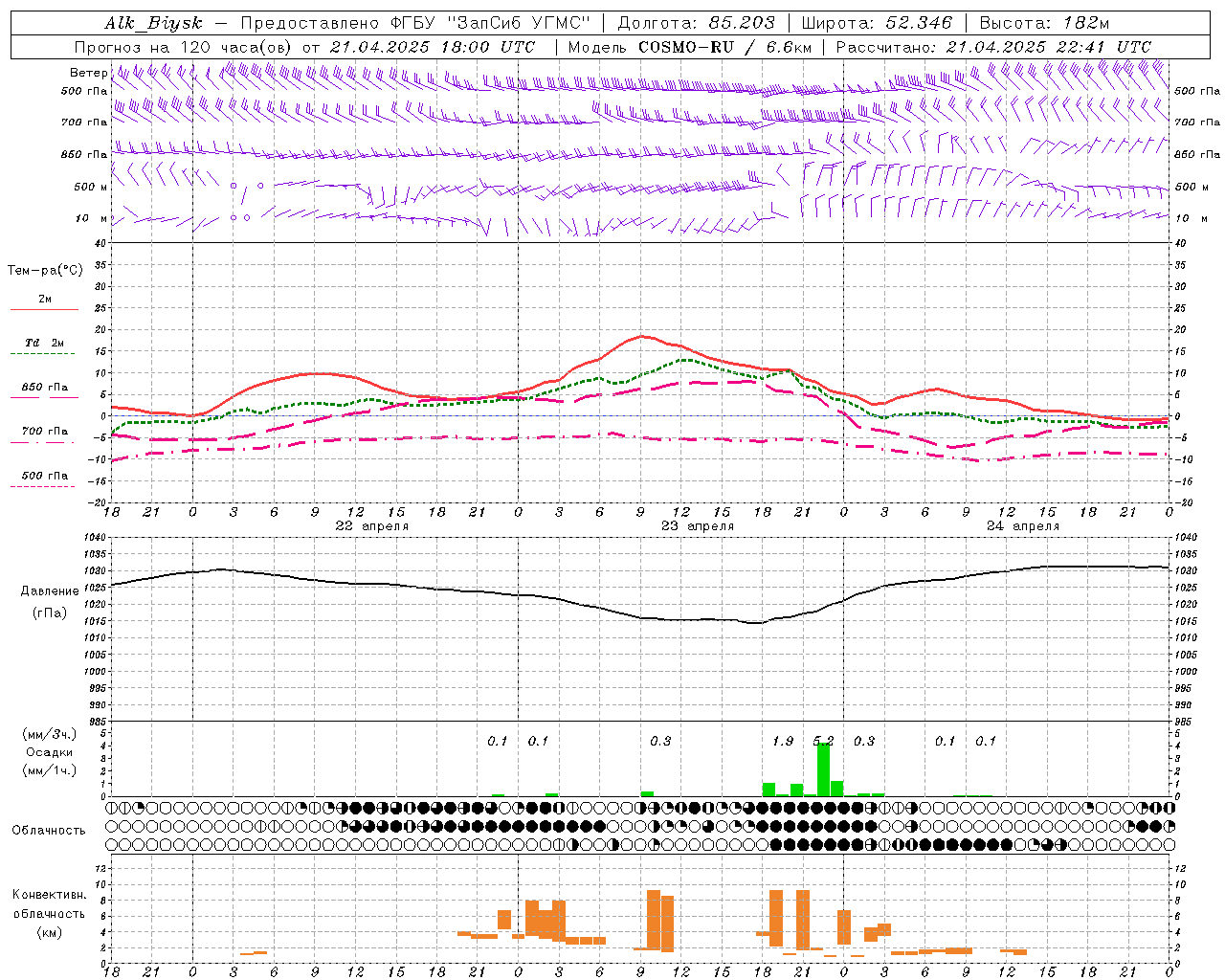
Task: Click the '23 апреля' date label
Action: 698,526
